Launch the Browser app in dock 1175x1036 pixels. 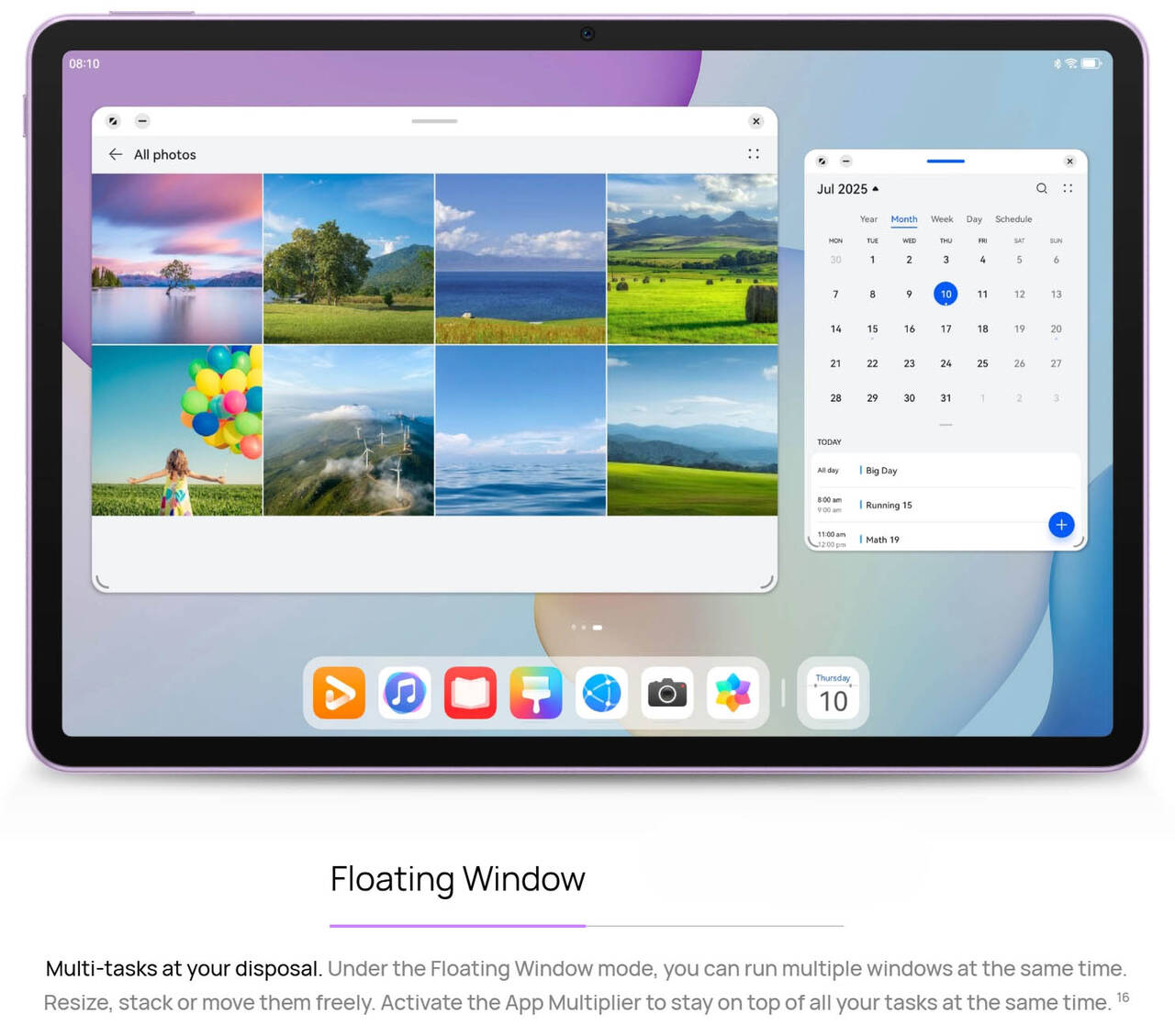pos(601,693)
